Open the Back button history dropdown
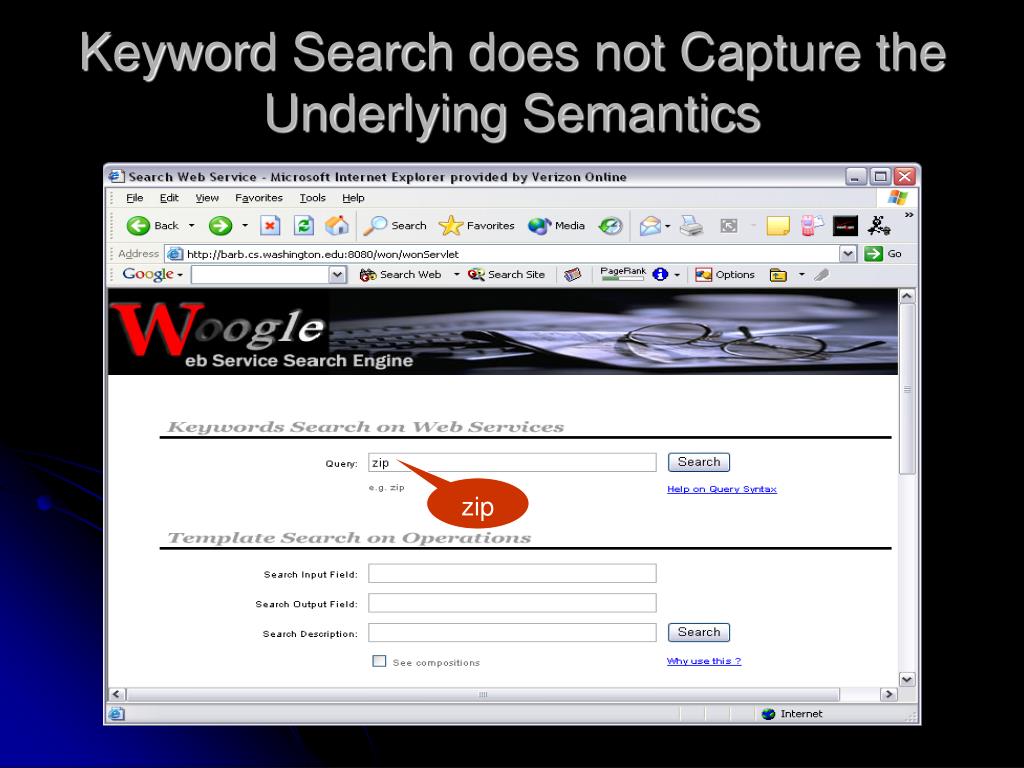 (191, 226)
